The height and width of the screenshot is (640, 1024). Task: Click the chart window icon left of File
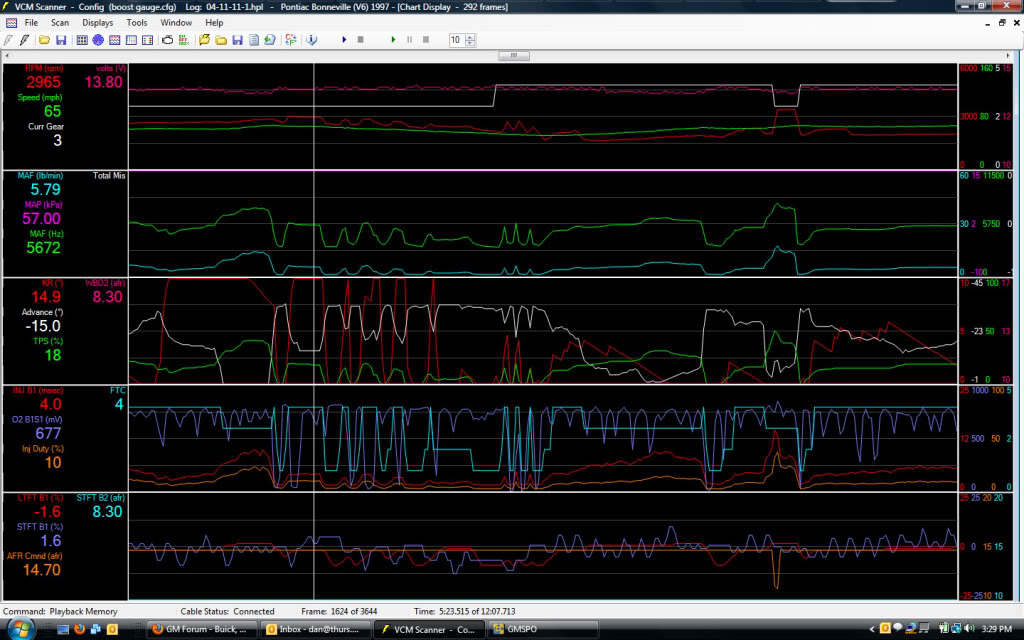(x=11, y=22)
